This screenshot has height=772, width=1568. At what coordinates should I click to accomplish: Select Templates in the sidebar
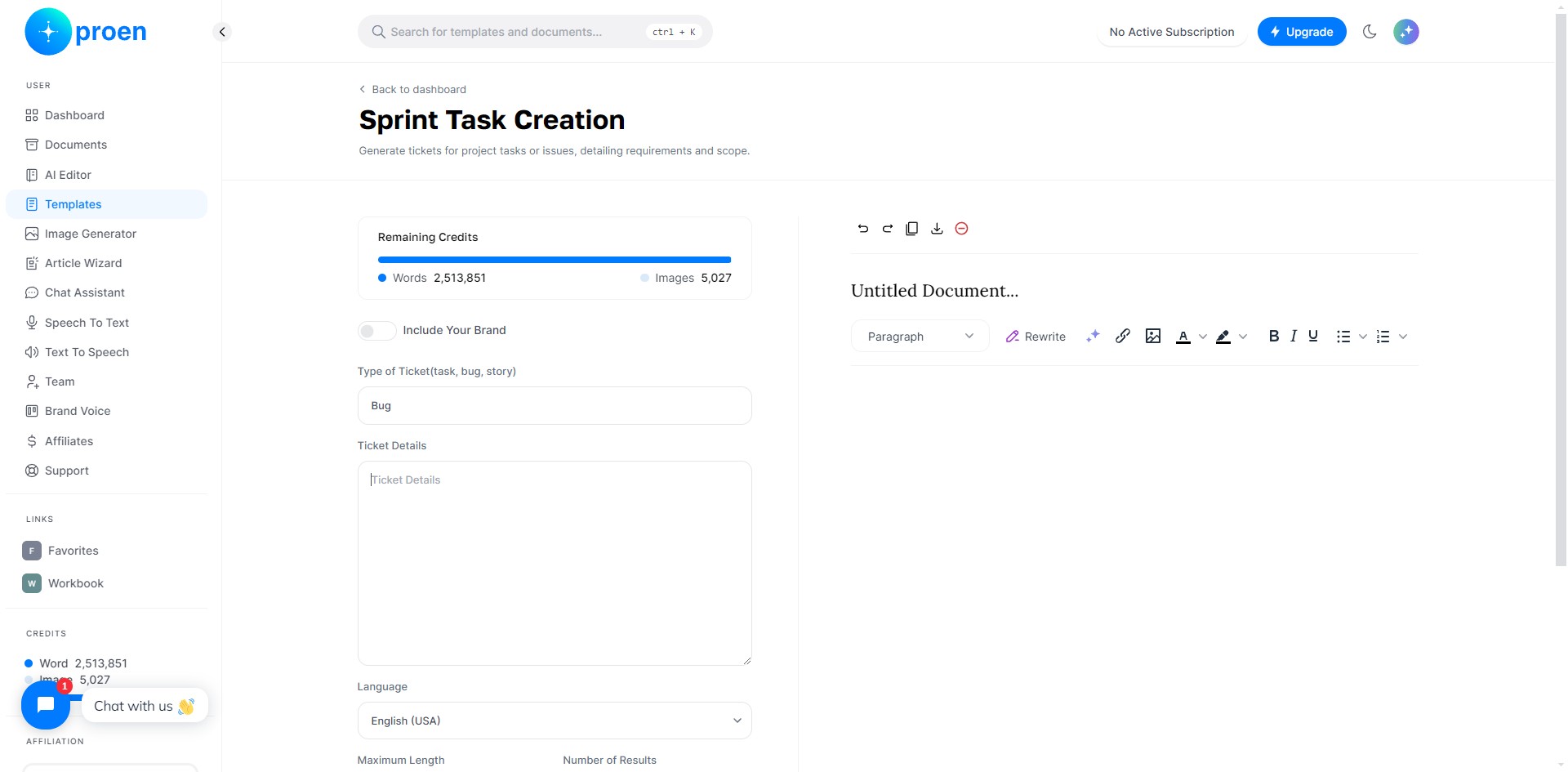(106, 204)
